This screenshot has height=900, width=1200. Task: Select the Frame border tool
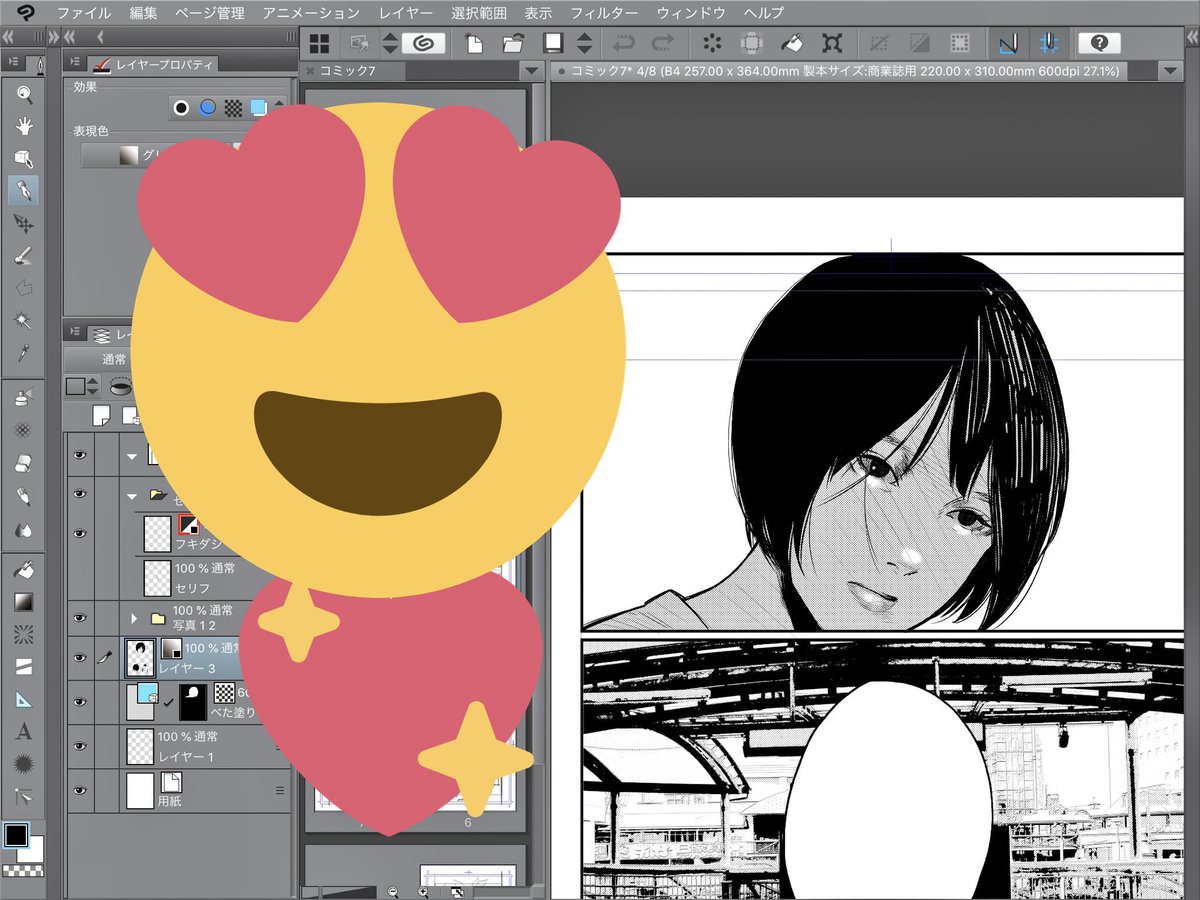coord(24,667)
